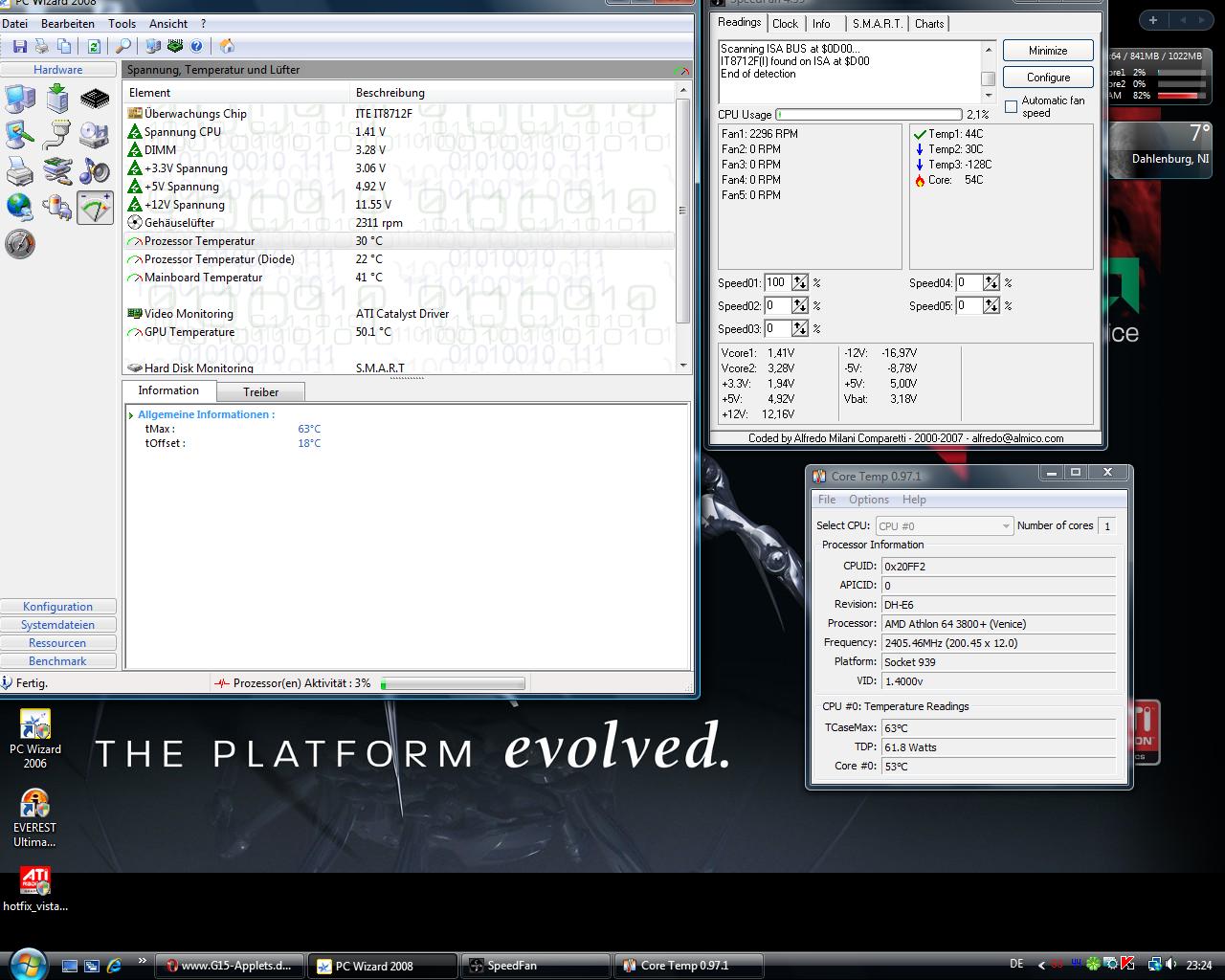The image size is (1225, 980).
Task: Click the Speed05 spinner arrows
Action: click(x=991, y=305)
